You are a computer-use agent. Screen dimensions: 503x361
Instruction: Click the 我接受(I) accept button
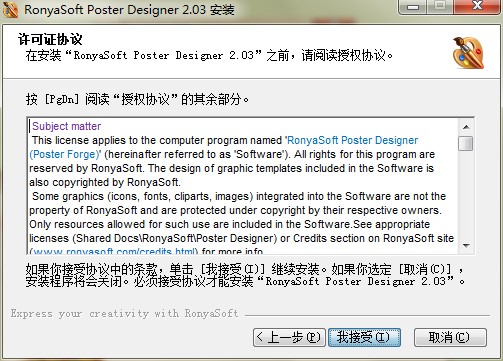[364, 337]
